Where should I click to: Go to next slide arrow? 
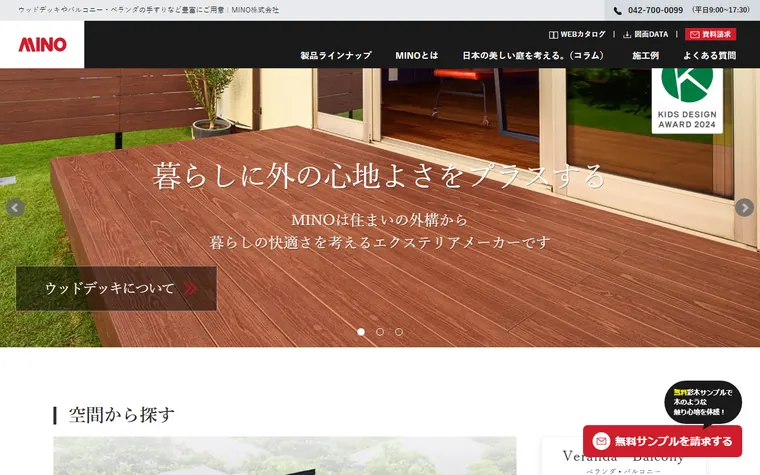744,207
